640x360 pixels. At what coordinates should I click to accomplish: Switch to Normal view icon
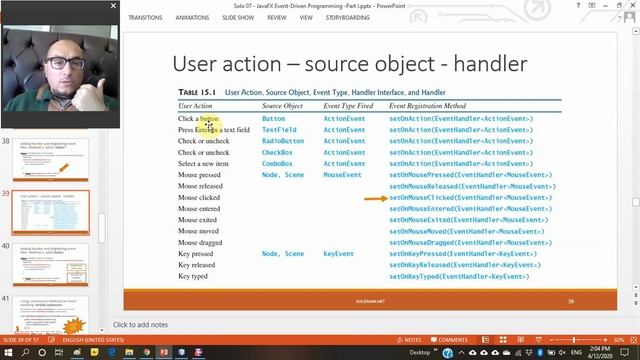pyautogui.click(x=485, y=340)
